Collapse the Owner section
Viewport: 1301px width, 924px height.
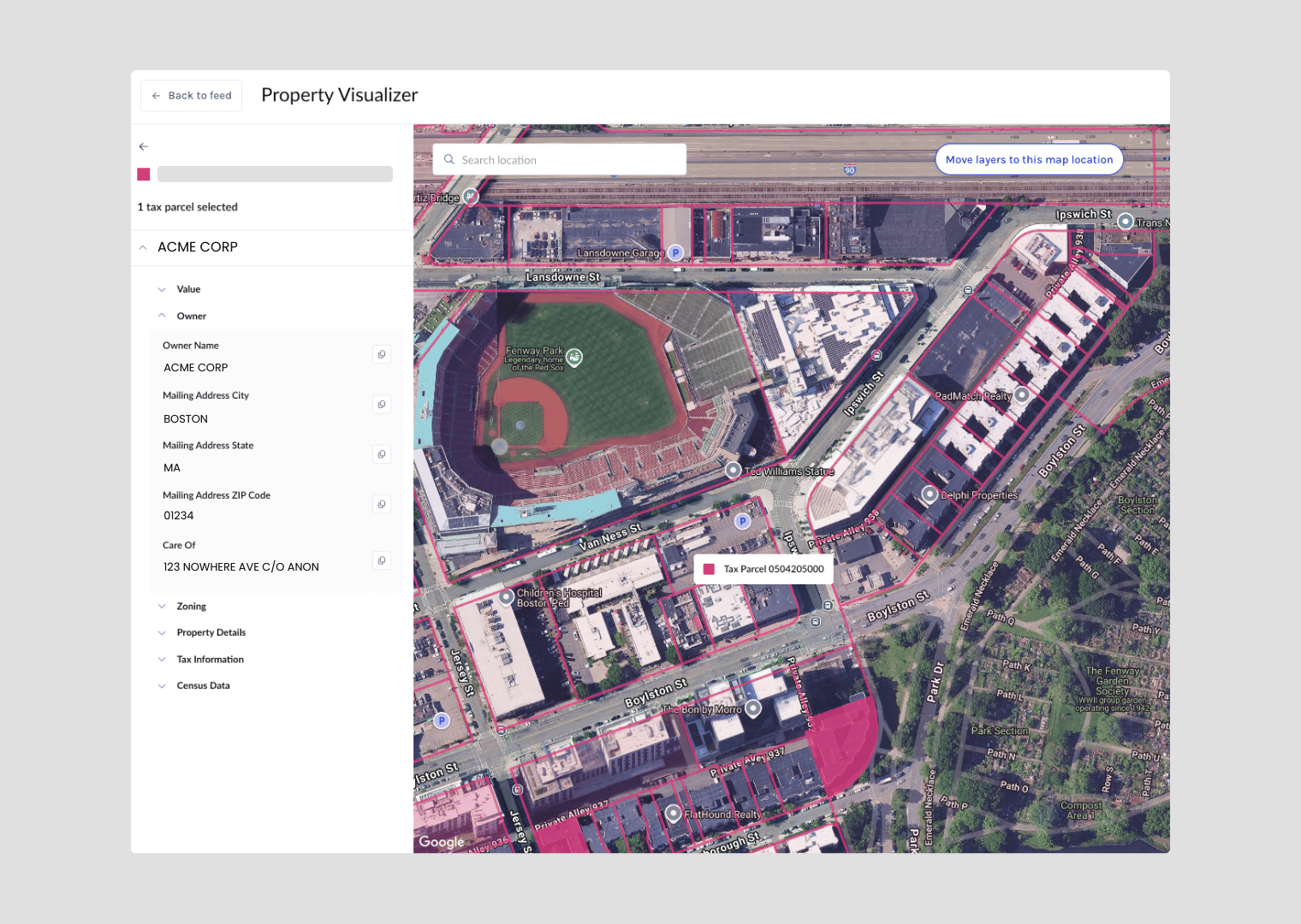pyautogui.click(x=162, y=316)
